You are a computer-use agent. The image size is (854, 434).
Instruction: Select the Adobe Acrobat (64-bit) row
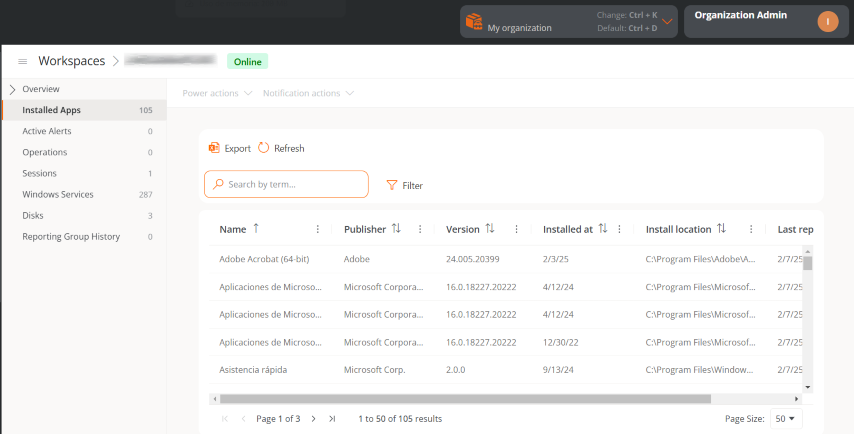[x=505, y=259]
